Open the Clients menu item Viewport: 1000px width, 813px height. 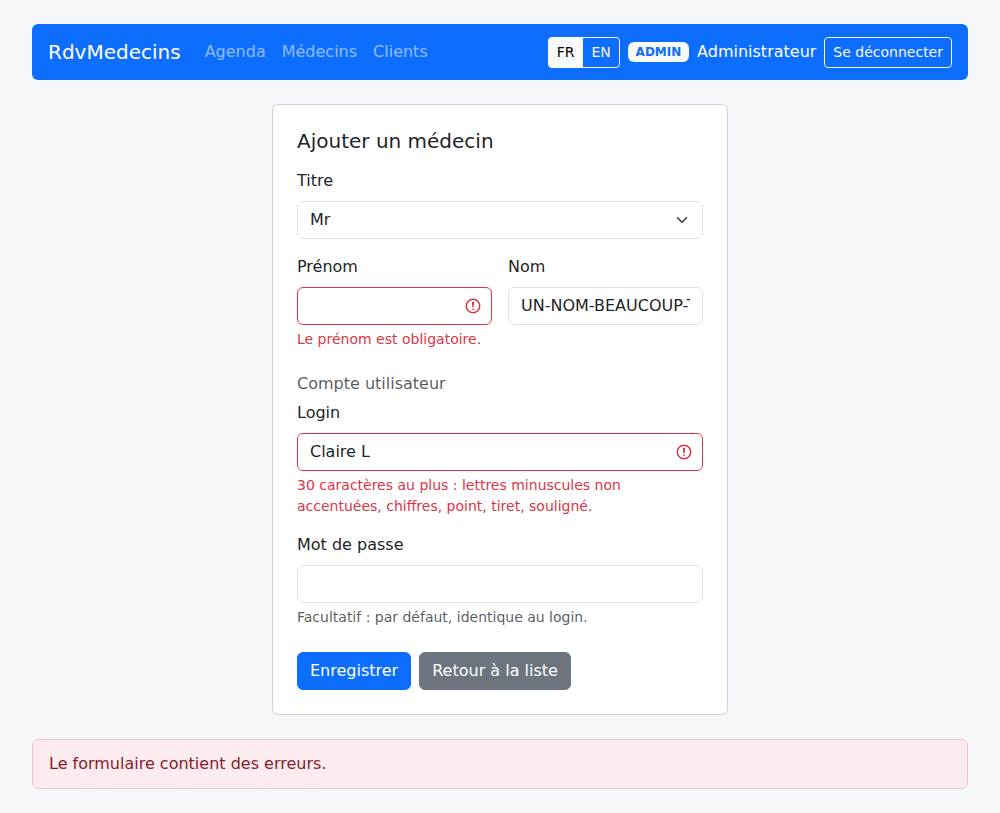pos(401,52)
